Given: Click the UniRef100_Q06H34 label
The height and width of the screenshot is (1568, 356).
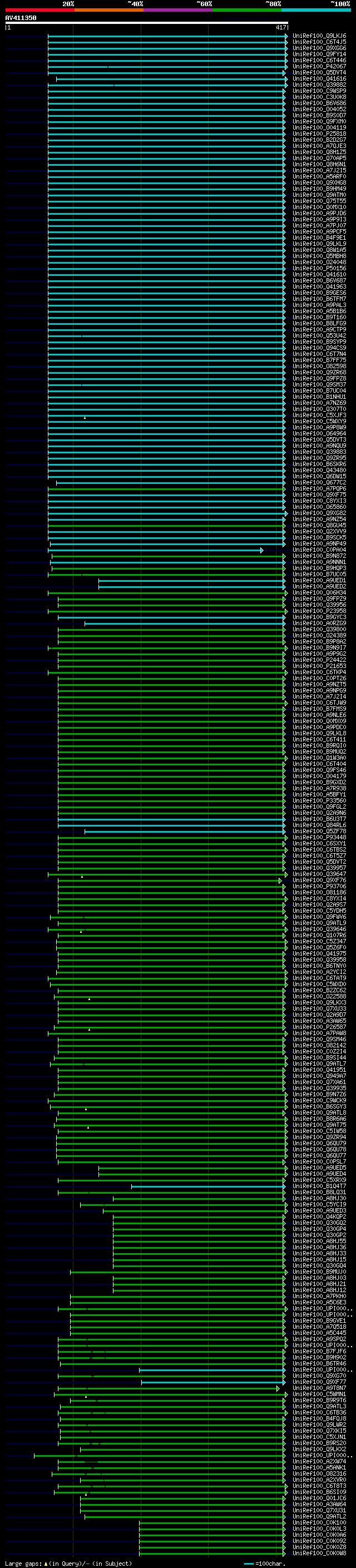Looking at the screenshot, I should click(x=319, y=592).
